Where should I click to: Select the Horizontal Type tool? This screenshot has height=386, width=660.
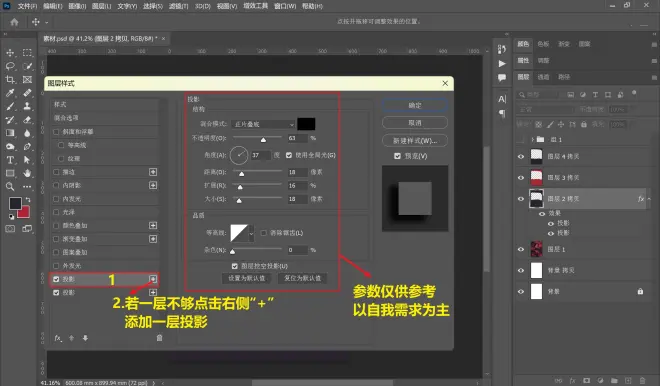(10, 160)
